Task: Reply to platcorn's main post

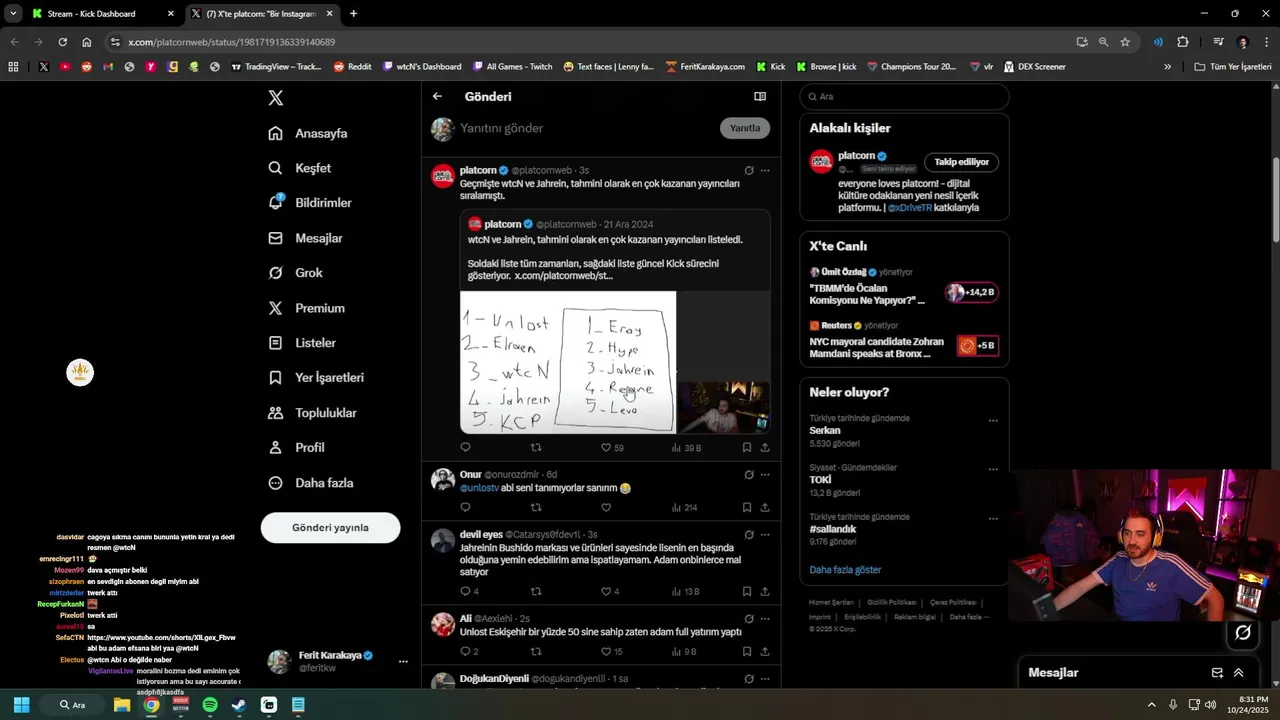Action: pyautogui.click(x=465, y=448)
